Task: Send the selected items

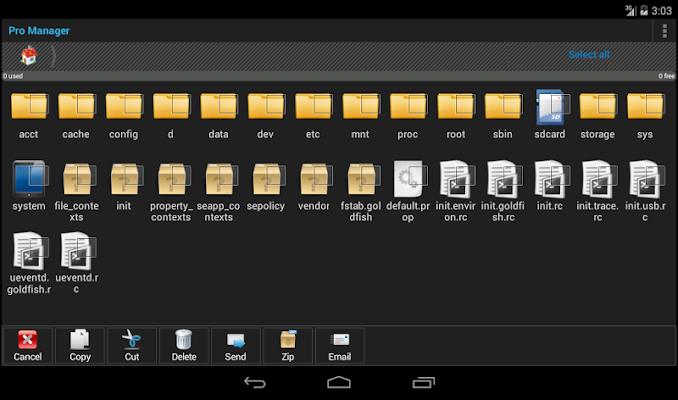Action: [236, 346]
